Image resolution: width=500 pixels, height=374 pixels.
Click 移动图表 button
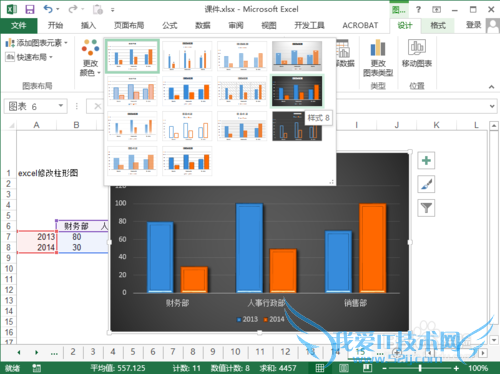(417, 53)
